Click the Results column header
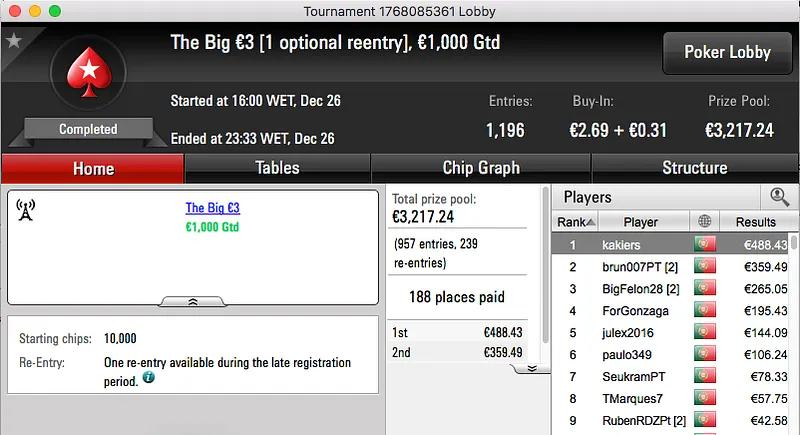The image size is (800, 435). coord(755,222)
